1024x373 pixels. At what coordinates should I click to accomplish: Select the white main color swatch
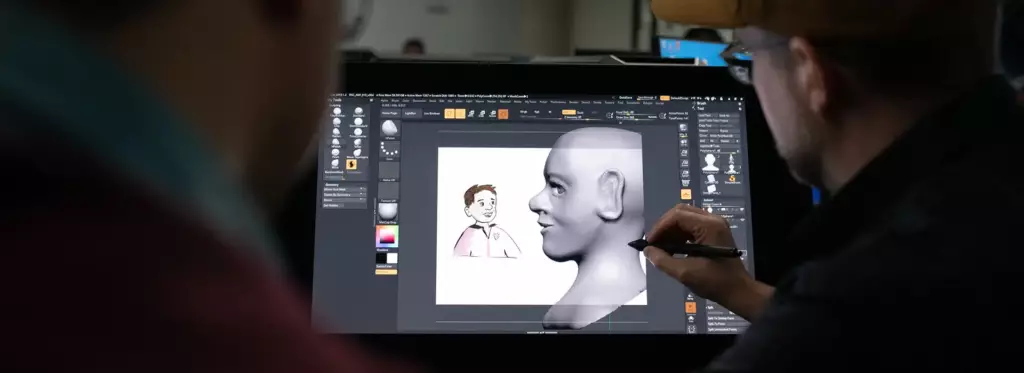point(392,257)
